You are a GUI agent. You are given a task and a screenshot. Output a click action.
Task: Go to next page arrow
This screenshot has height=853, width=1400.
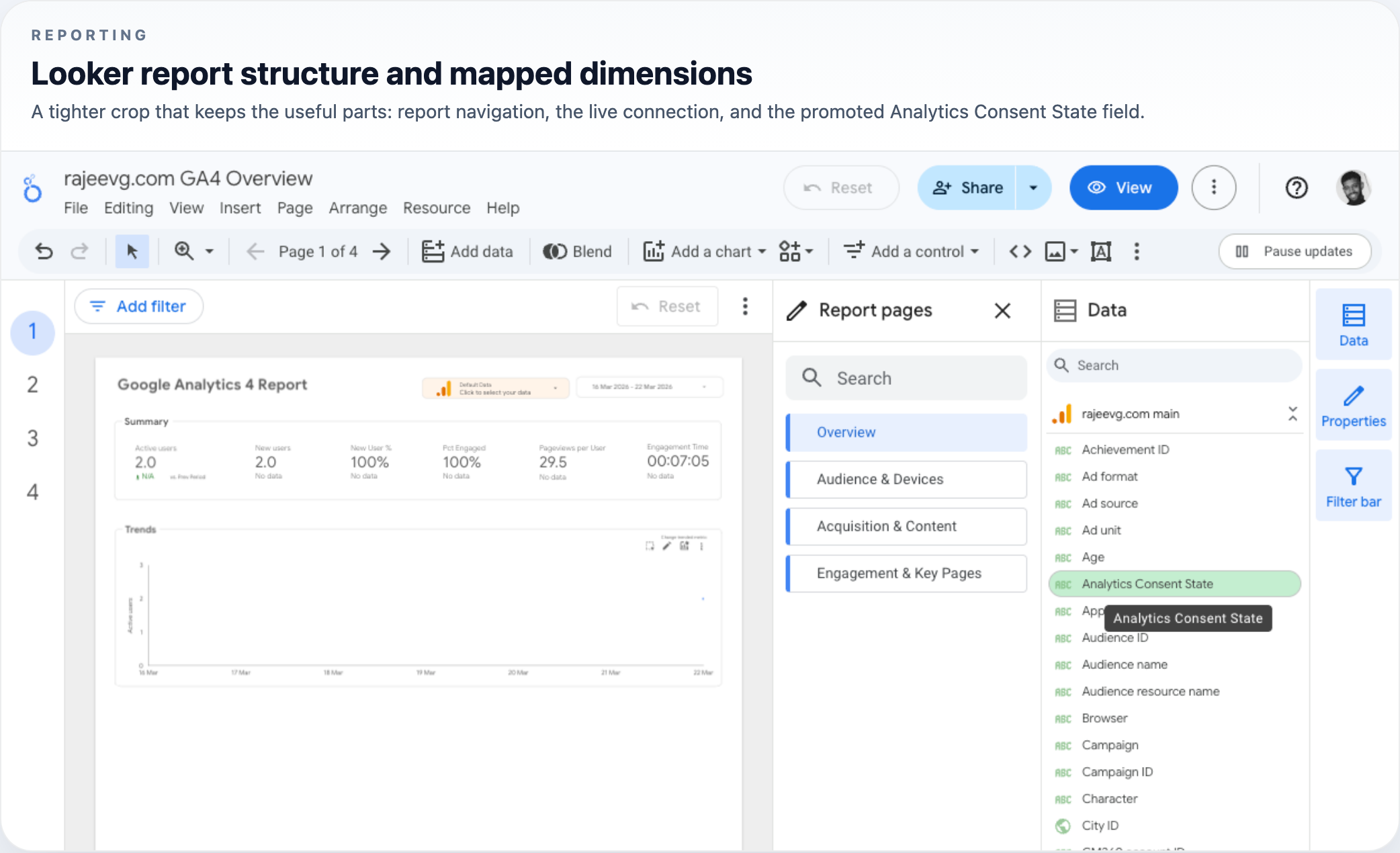(382, 252)
